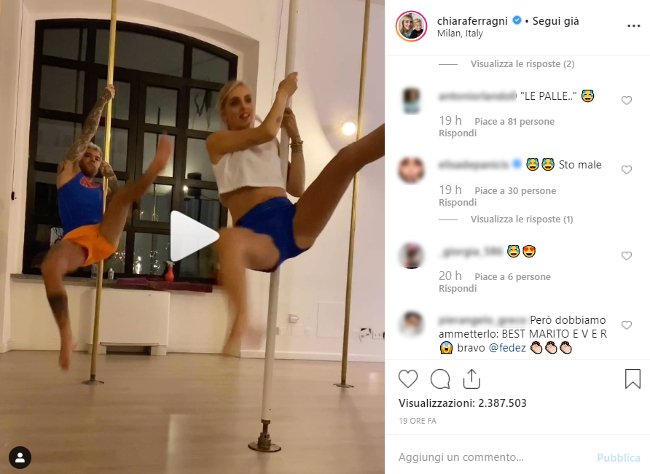This screenshot has height=474, width=650.
Task: Reply to the "LE PALLE.." comment
Action: point(458,133)
